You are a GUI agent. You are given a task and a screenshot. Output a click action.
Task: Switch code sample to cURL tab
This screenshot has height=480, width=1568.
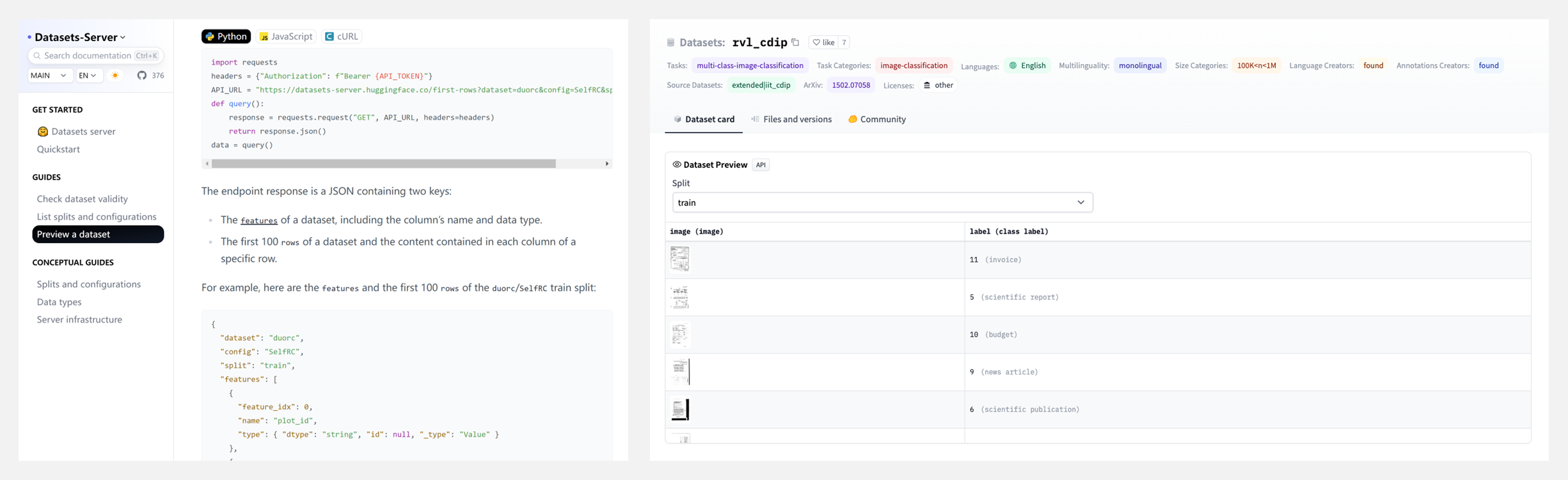click(x=342, y=36)
